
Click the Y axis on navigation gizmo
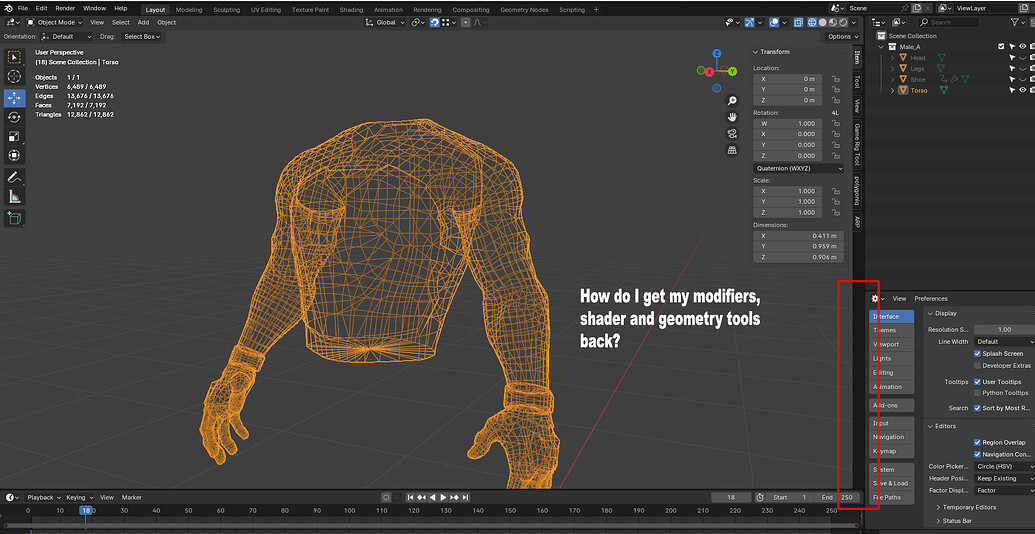click(732, 71)
